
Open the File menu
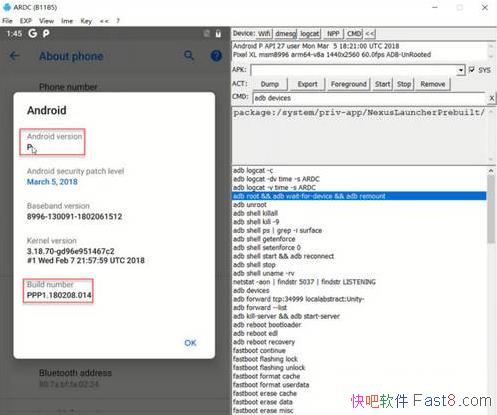tap(7, 21)
